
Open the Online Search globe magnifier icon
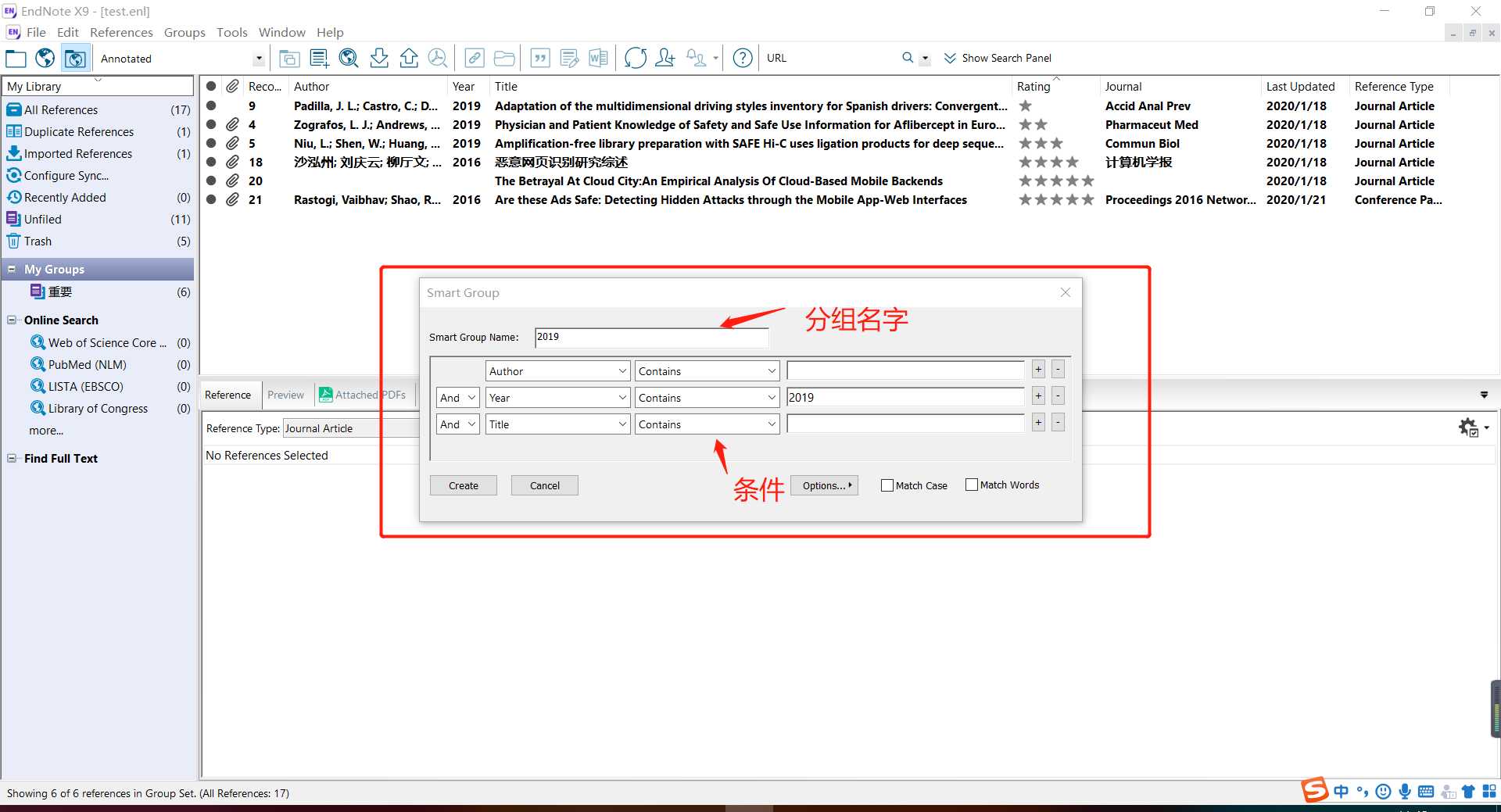pos(349,59)
